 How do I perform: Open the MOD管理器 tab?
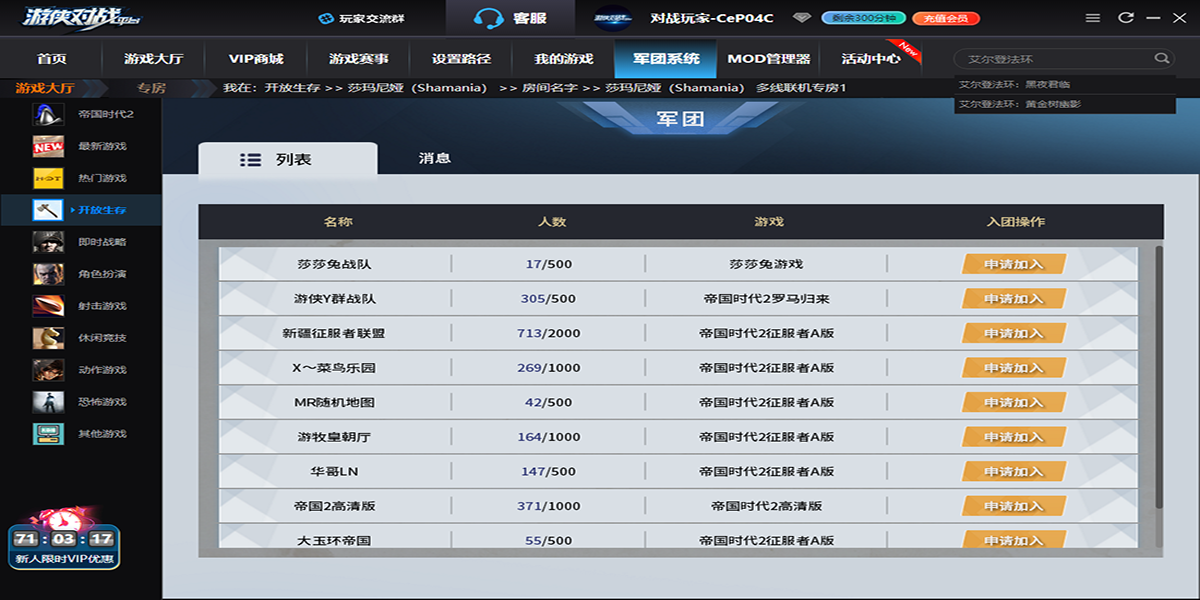coord(768,59)
